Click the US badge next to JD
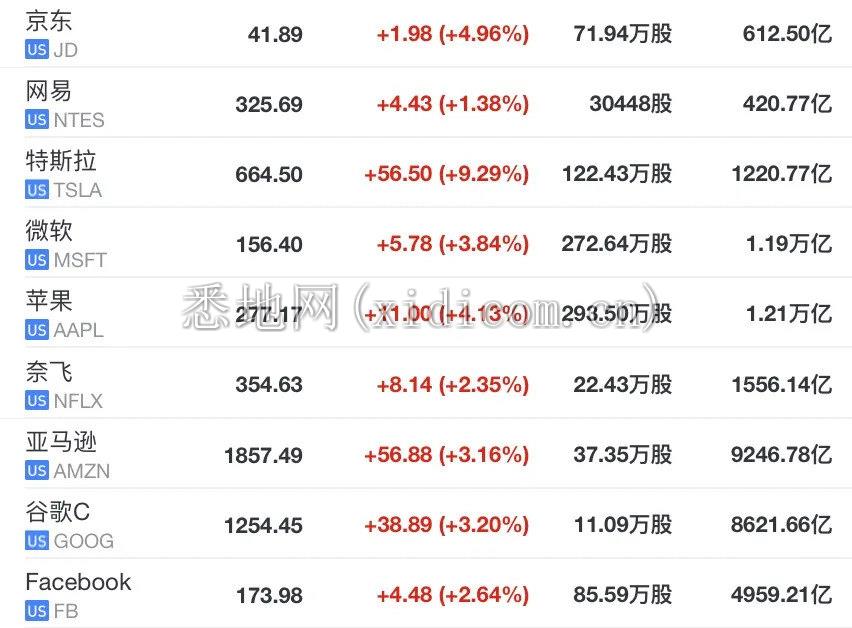Screen dimensions: 852x628 pos(36,50)
